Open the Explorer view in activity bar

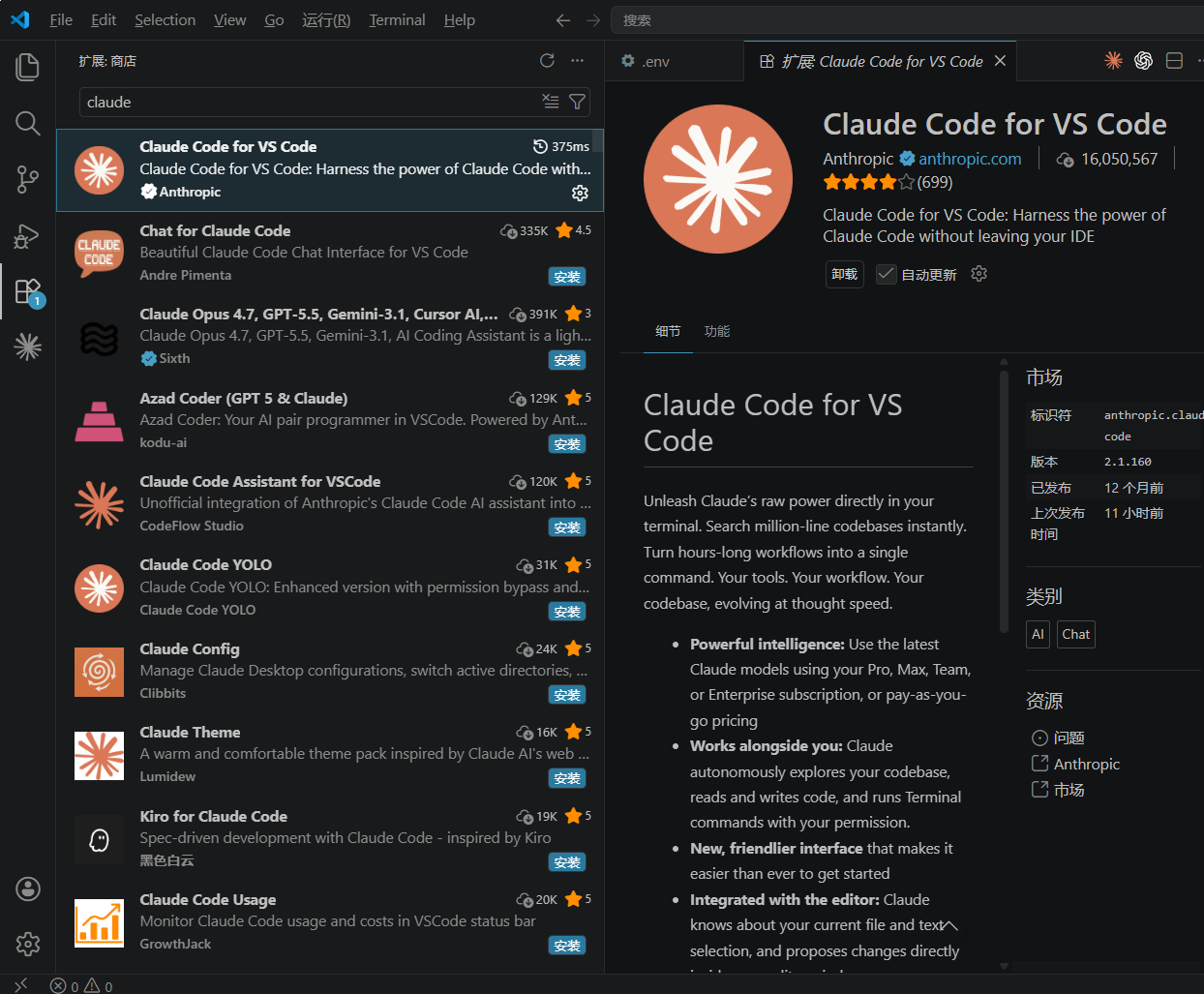[28, 67]
